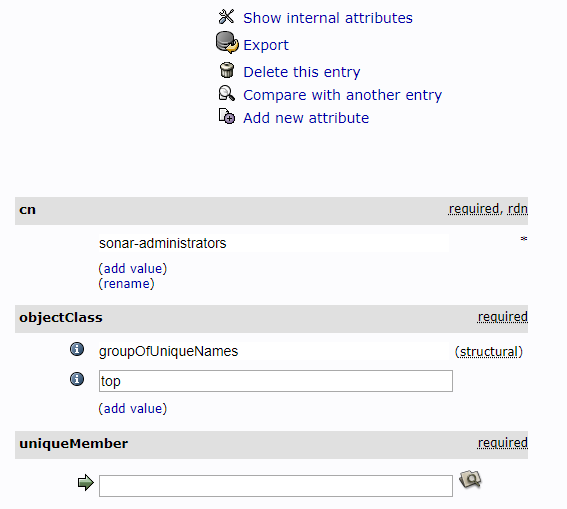Click the info icon next to top

point(77,379)
